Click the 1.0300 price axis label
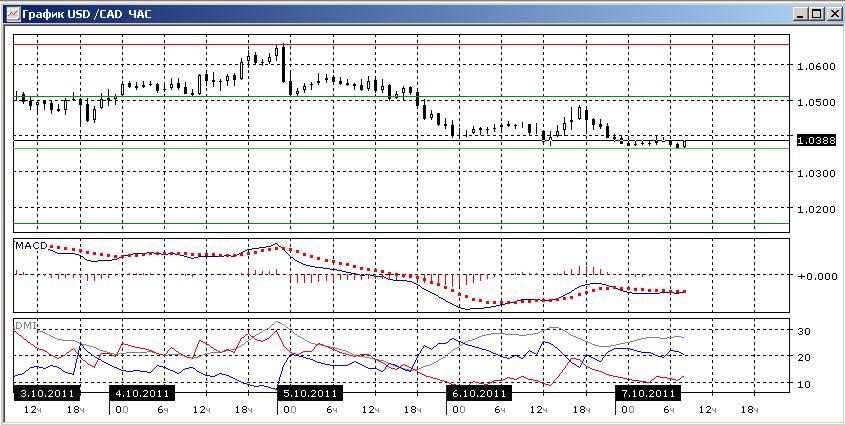This screenshot has width=845, height=425. point(815,173)
